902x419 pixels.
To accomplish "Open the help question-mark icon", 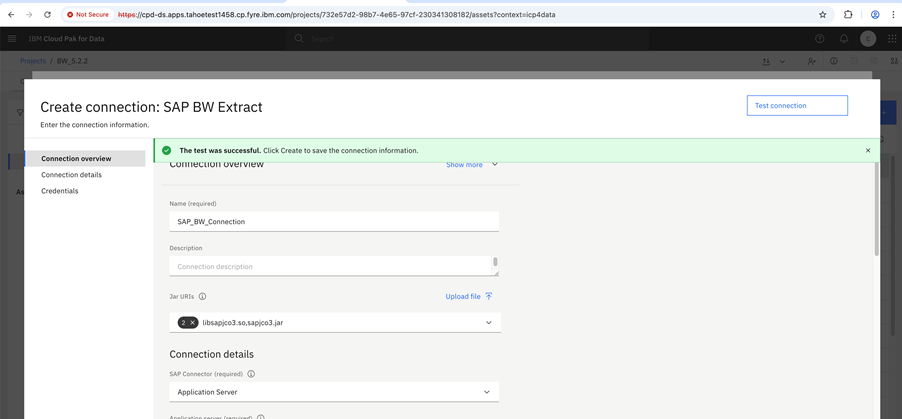I will click(820, 39).
